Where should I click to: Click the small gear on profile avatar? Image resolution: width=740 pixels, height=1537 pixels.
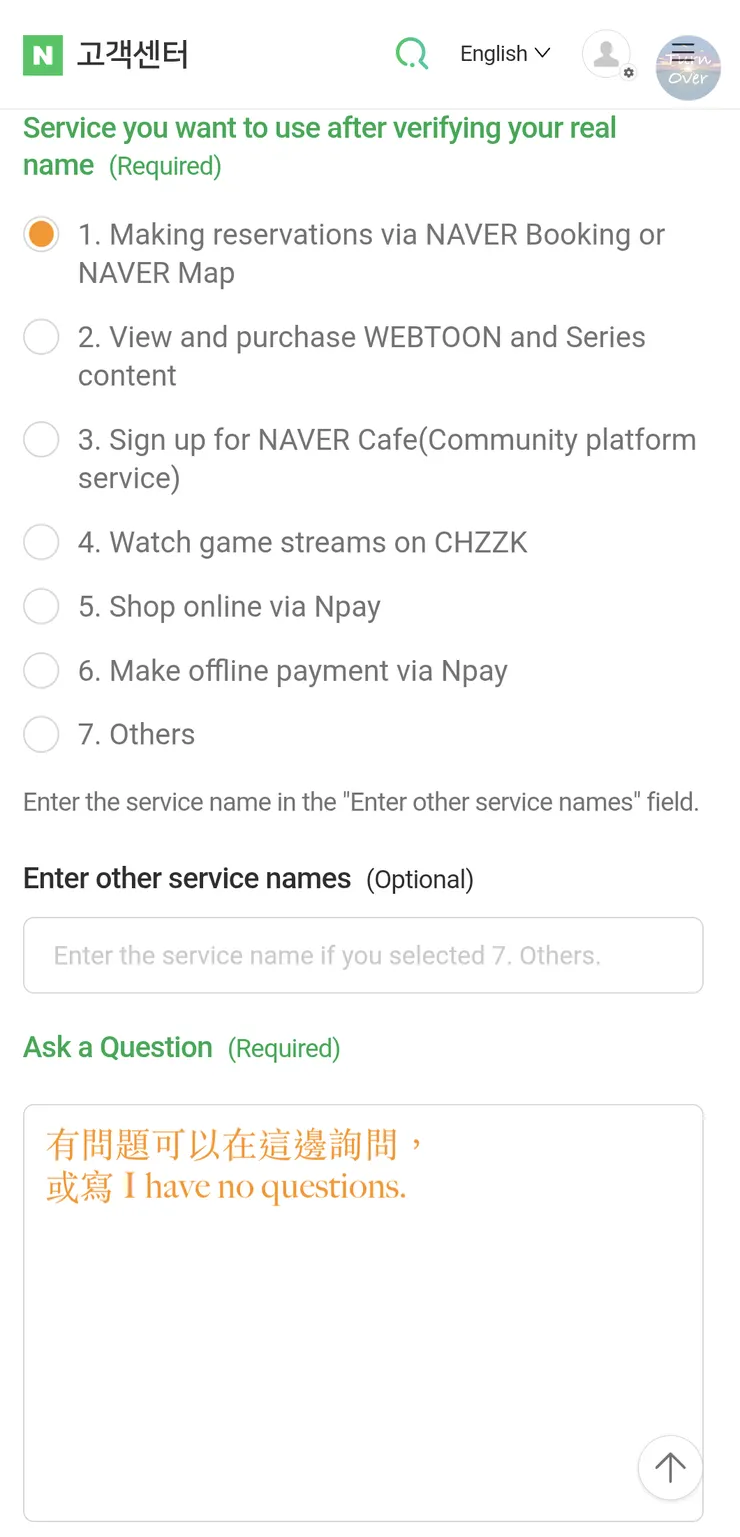(629, 73)
